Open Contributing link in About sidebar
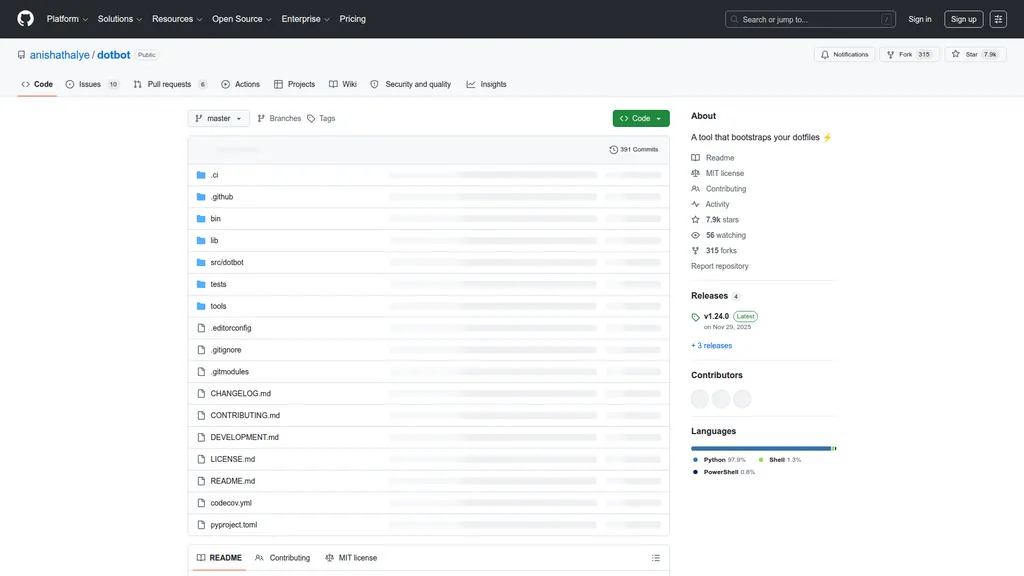 (x=718, y=189)
